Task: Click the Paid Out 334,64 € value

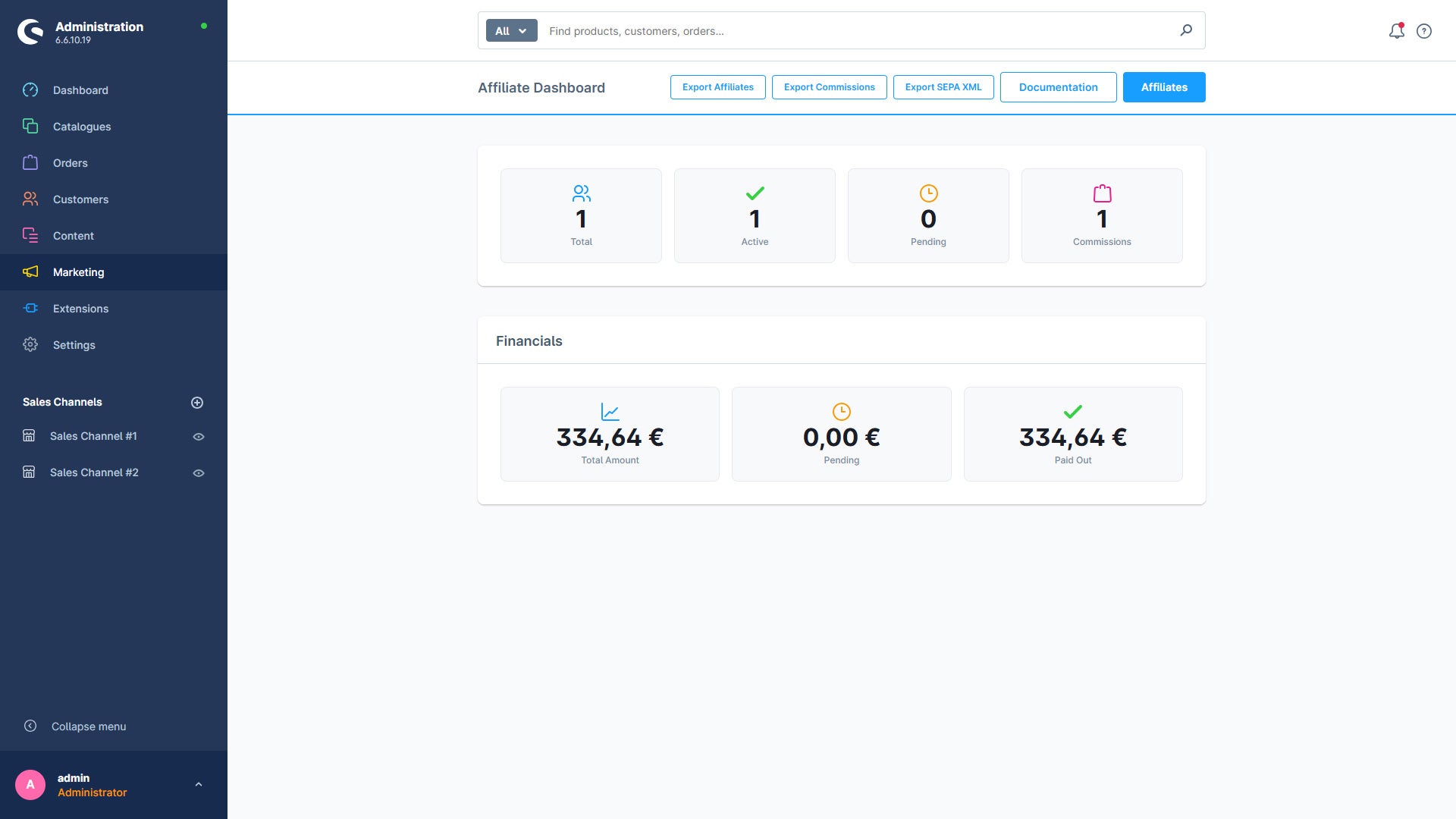Action: coord(1073,438)
